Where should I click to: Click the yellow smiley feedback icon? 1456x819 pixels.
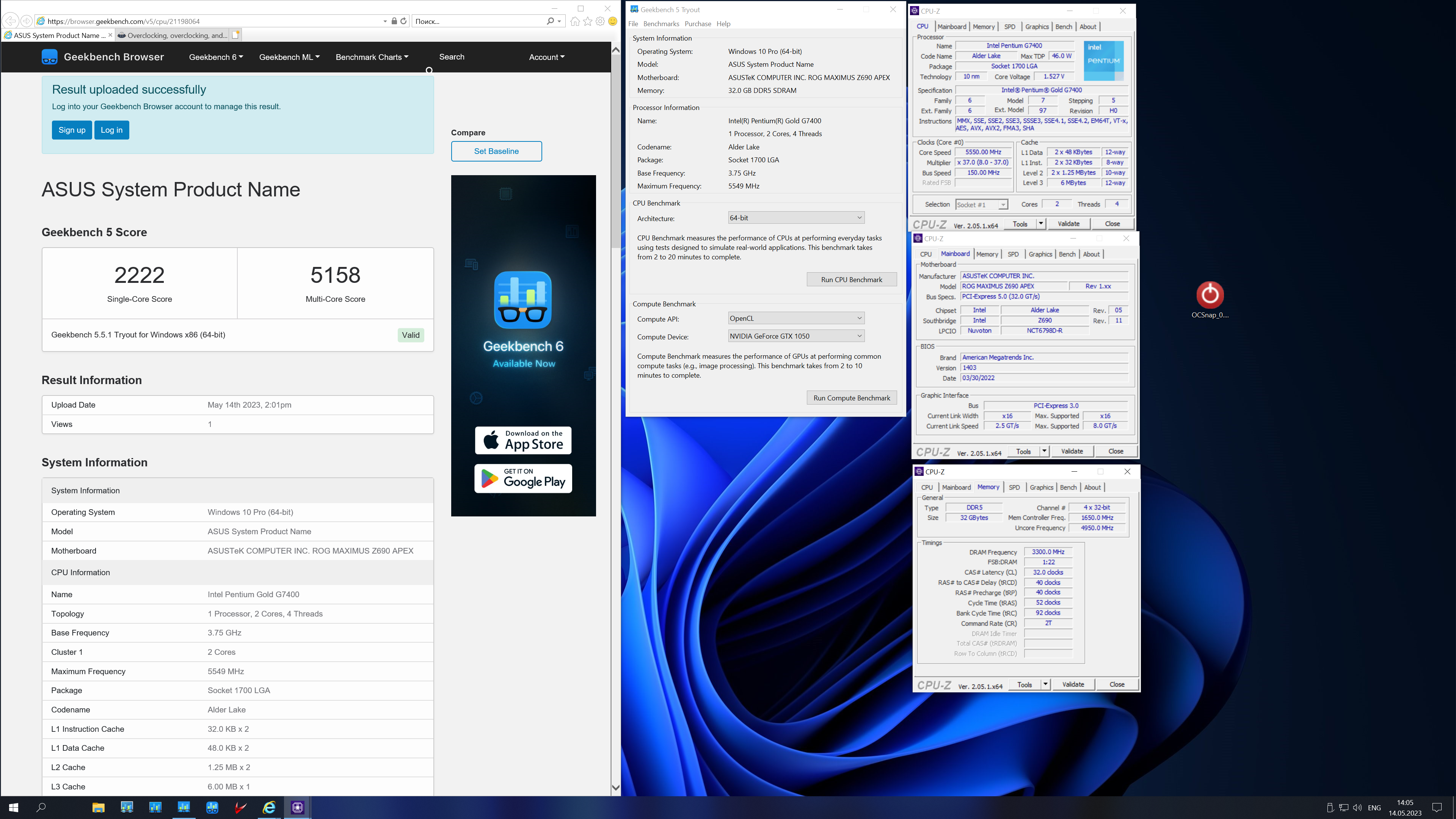click(x=613, y=21)
